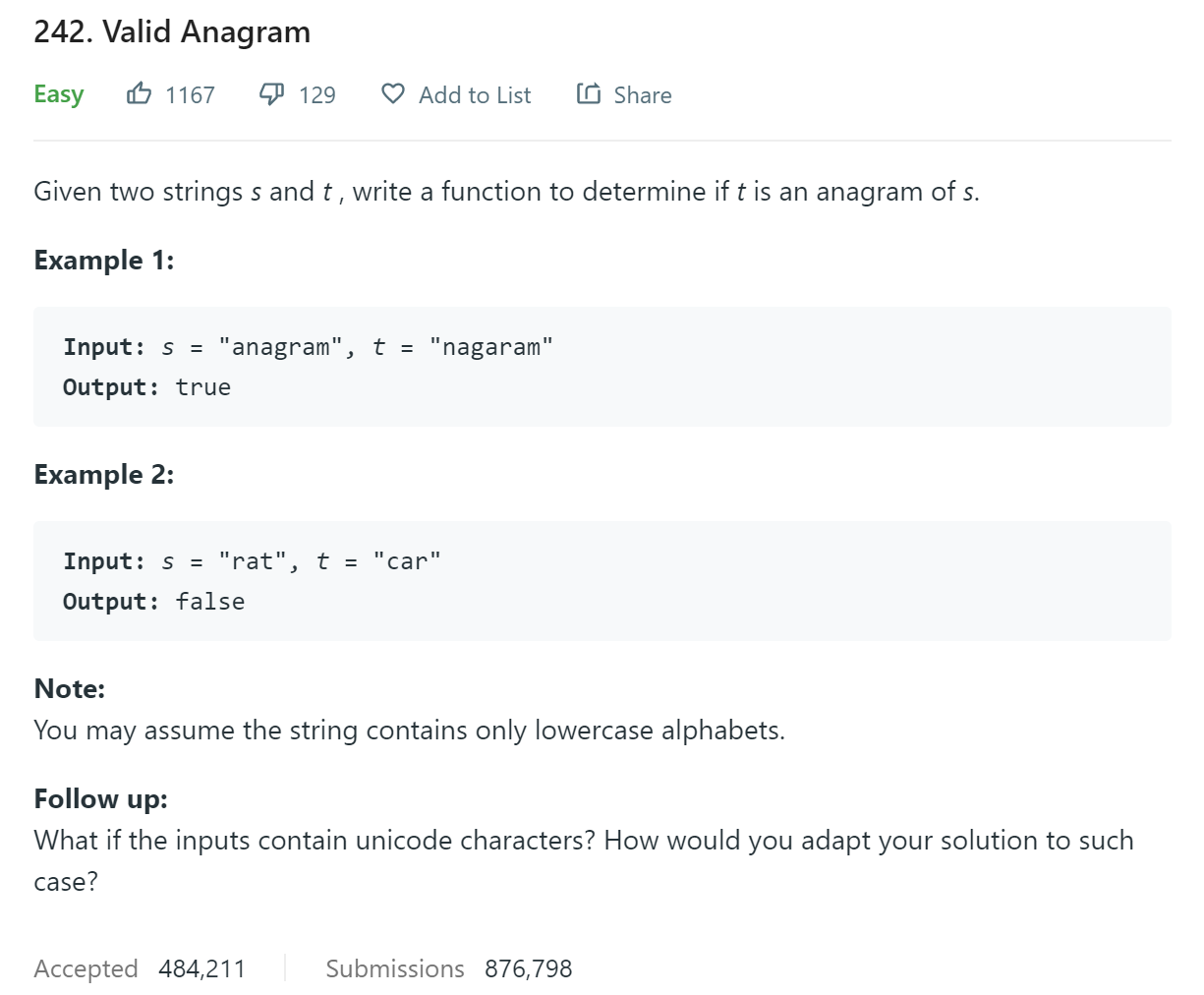The width and height of the screenshot is (1204, 995).
Task: Click the "car" string in Example 2
Action: click(x=407, y=561)
